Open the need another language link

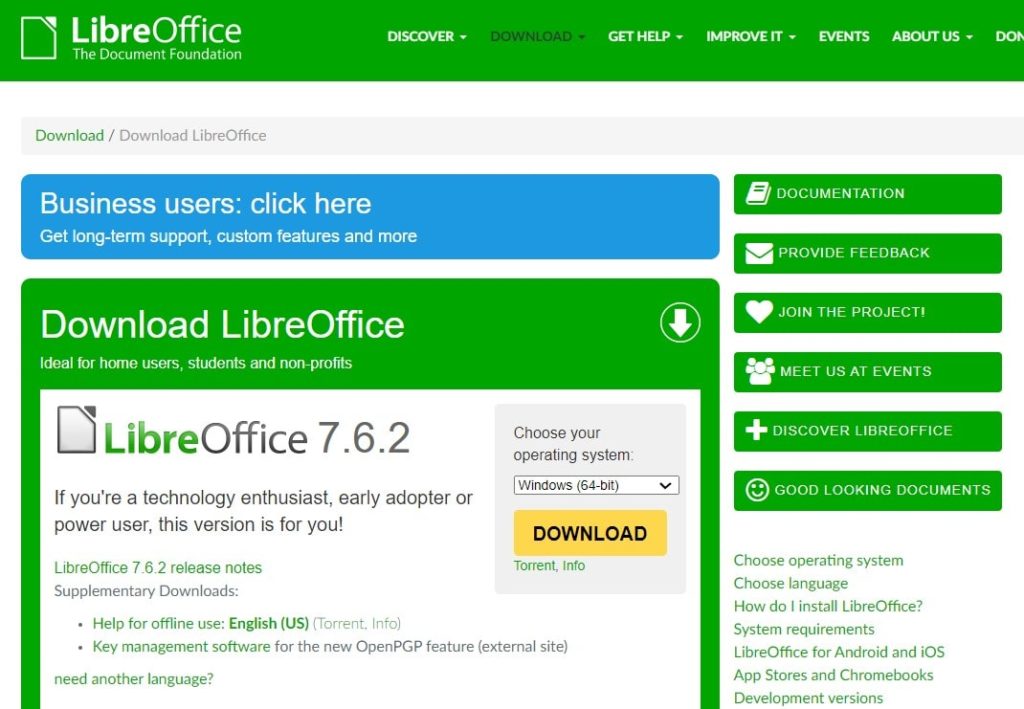pyautogui.click(x=133, y=679)
